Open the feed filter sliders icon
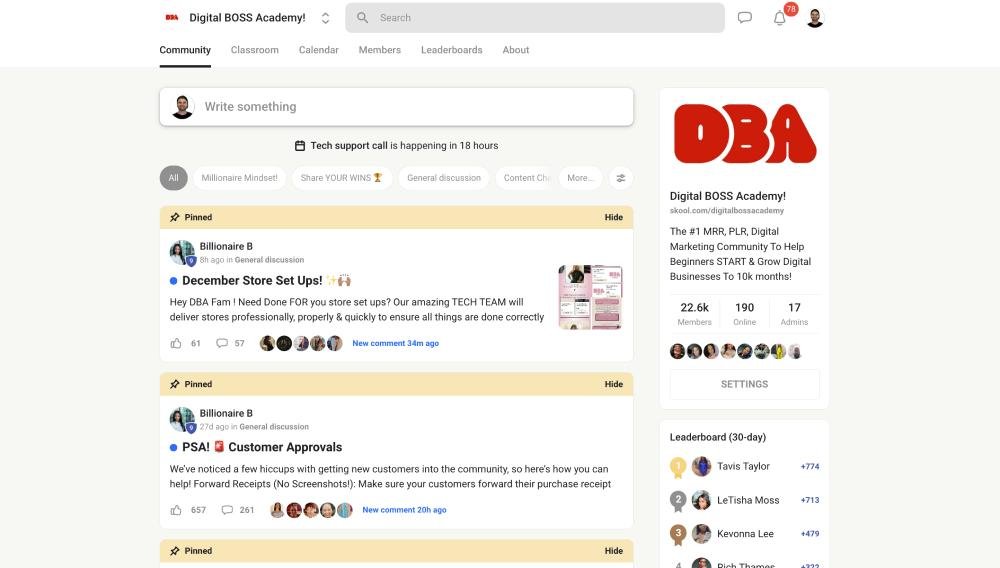 (621, 178)
